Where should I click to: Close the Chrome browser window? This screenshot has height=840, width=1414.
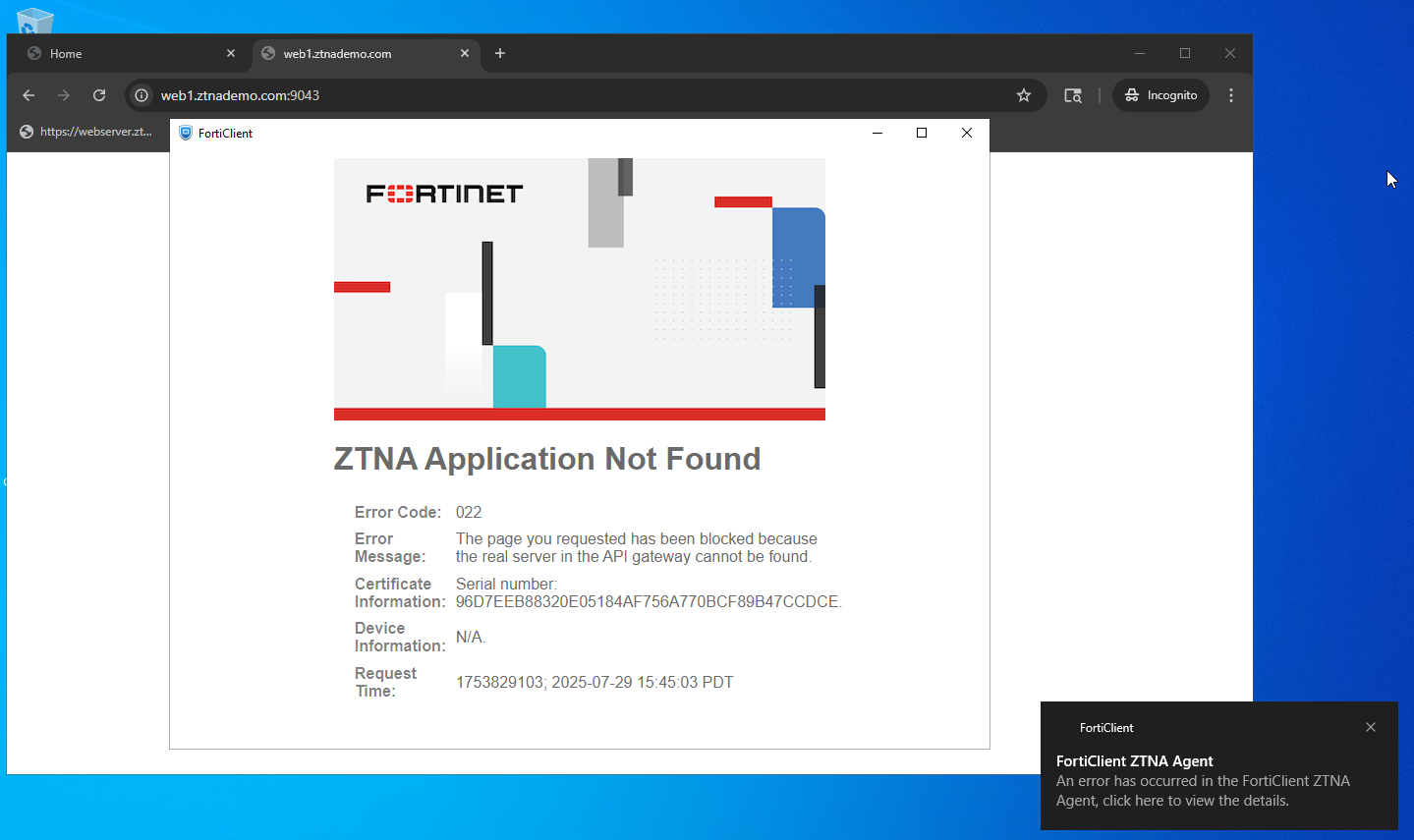(1230, 53)
